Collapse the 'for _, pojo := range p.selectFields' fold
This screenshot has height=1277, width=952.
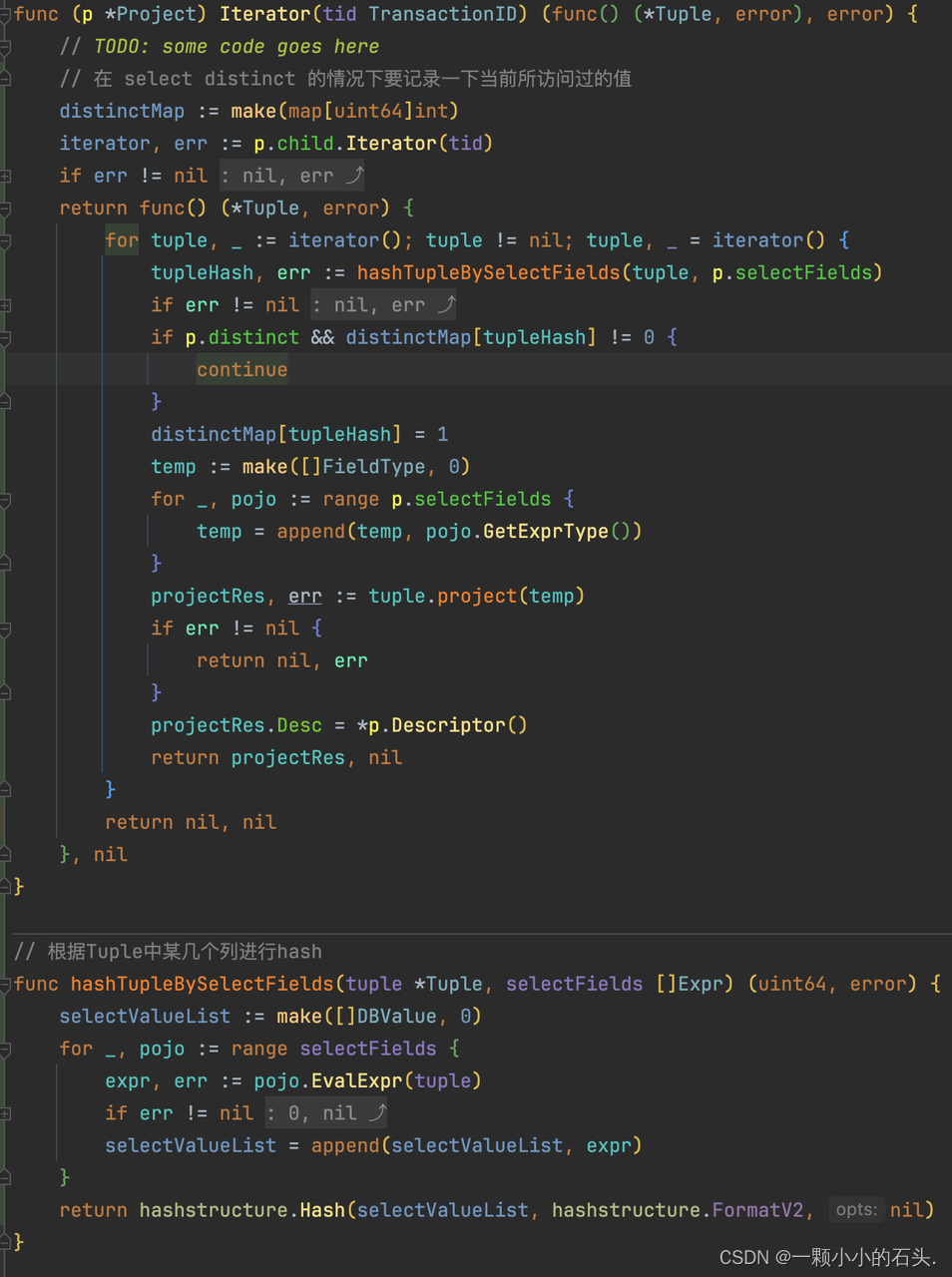5,500
